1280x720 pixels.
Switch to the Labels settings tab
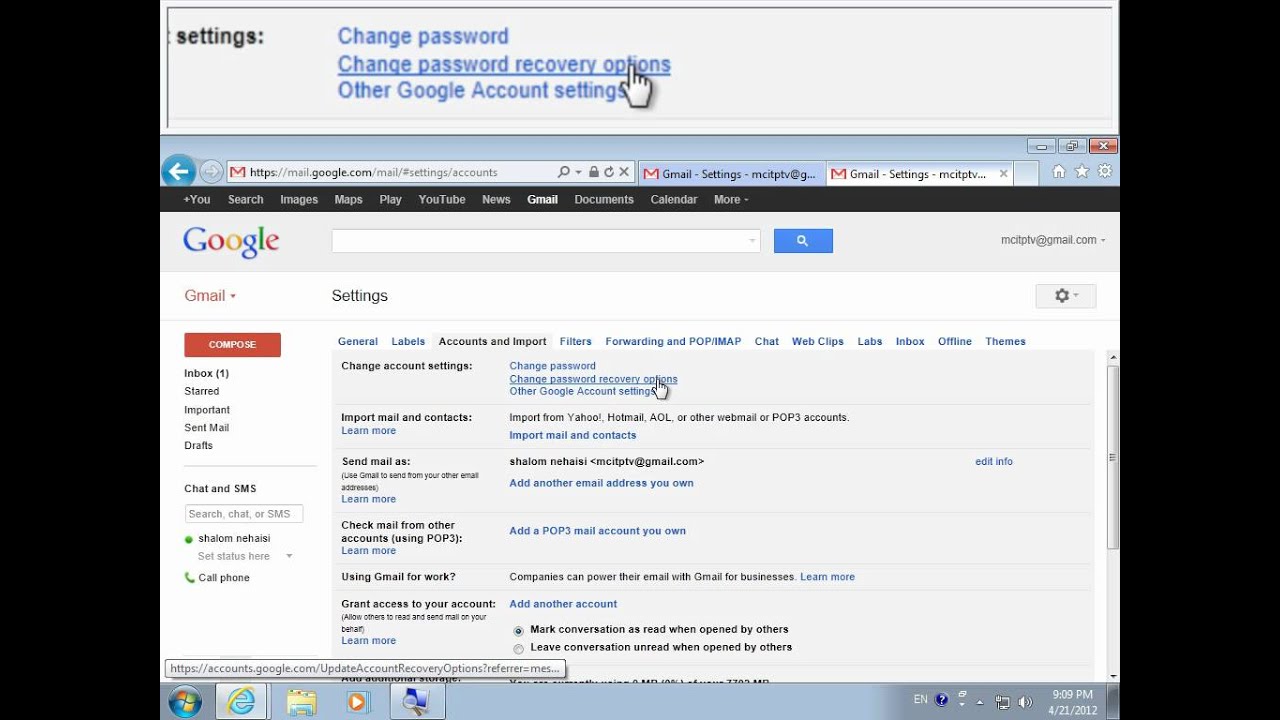[408, 341]
